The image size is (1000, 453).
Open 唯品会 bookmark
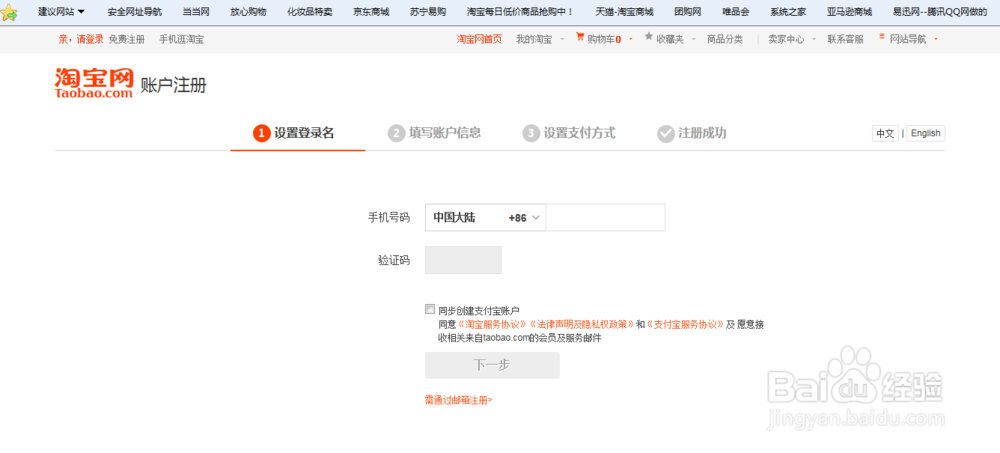tap(736, 11)
